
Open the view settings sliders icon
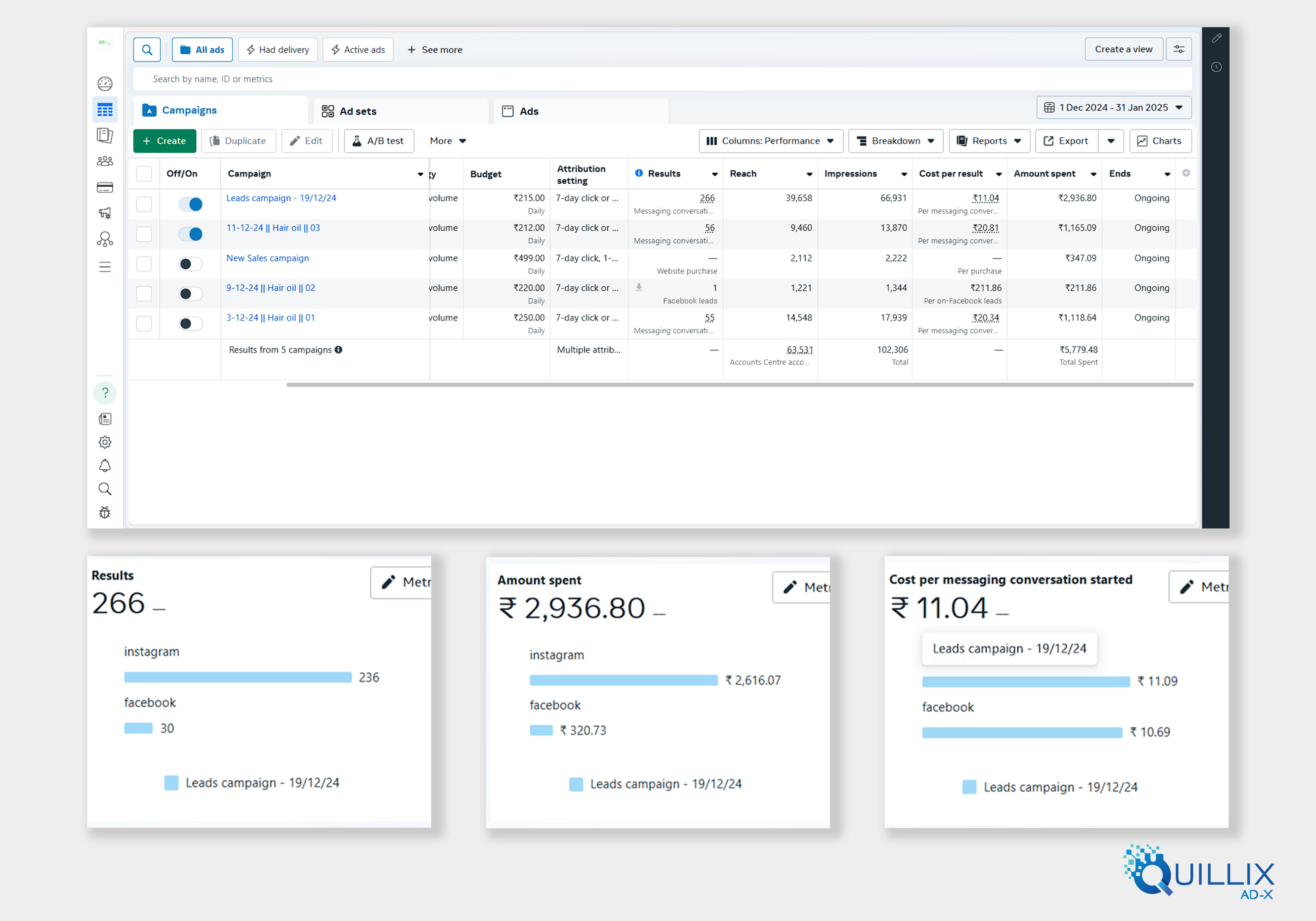coord(1178,49)
